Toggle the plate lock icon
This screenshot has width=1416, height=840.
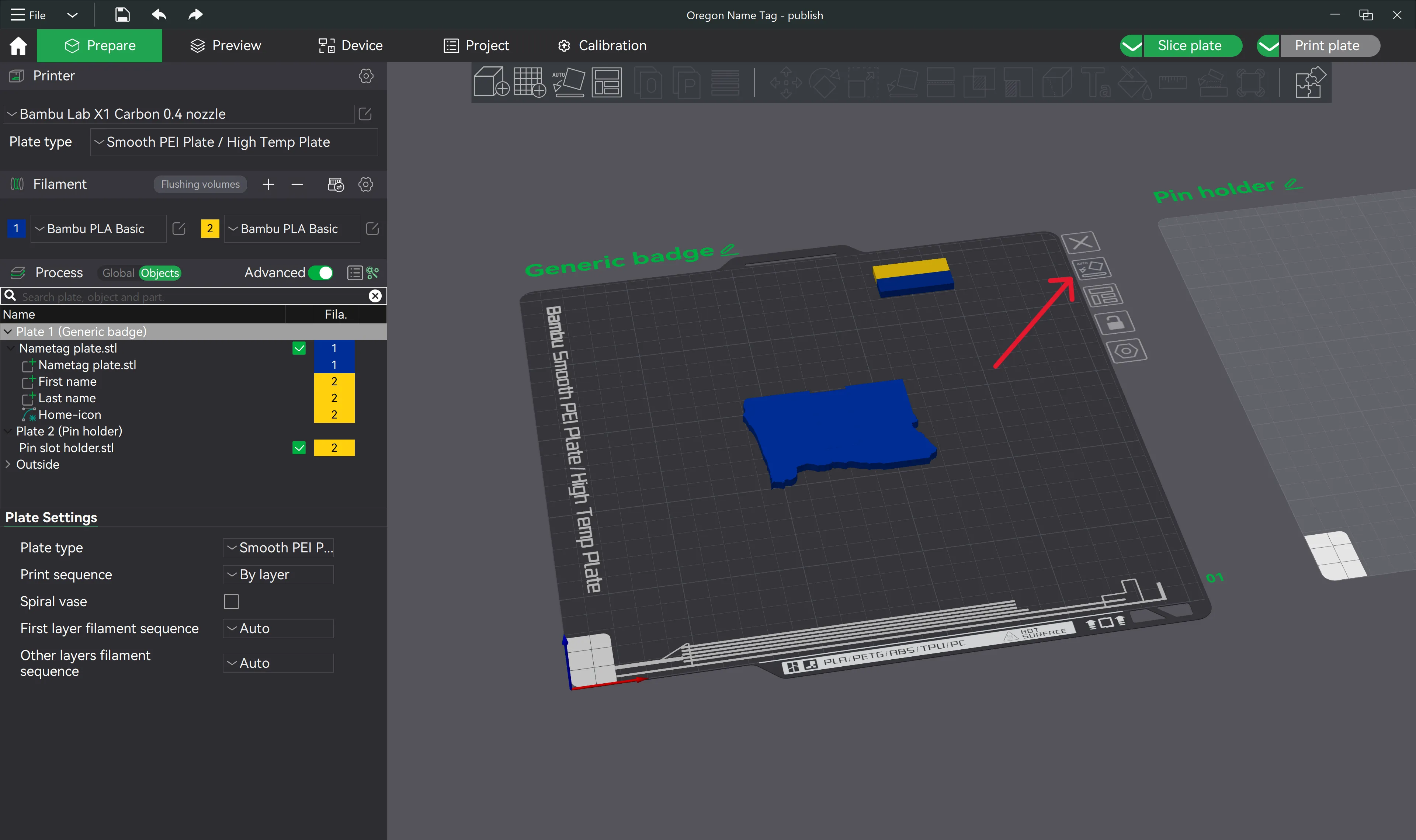tap(1114, 323)
